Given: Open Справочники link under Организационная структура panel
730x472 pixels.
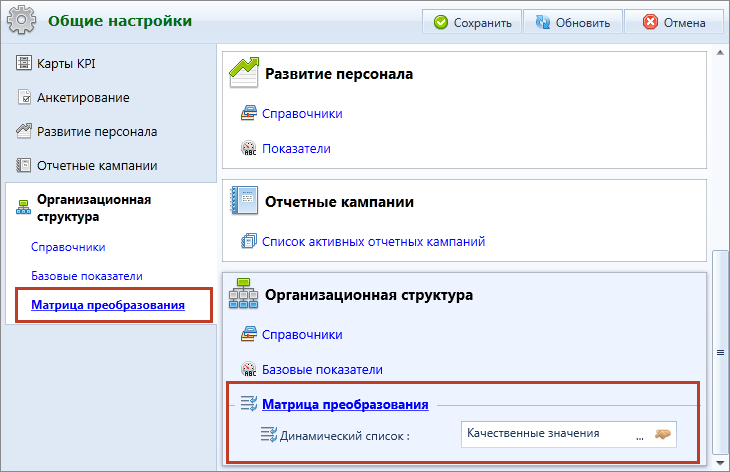Looking at the screenshot, I should (302, 335).
